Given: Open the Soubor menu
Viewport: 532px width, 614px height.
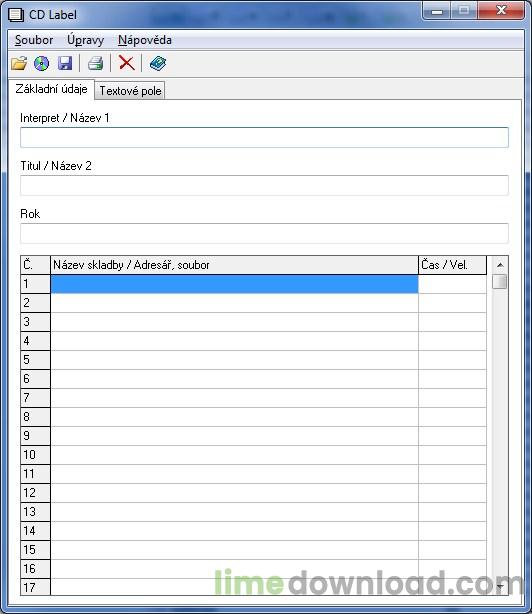Looking at the screenshot, I should click(34, 40).
